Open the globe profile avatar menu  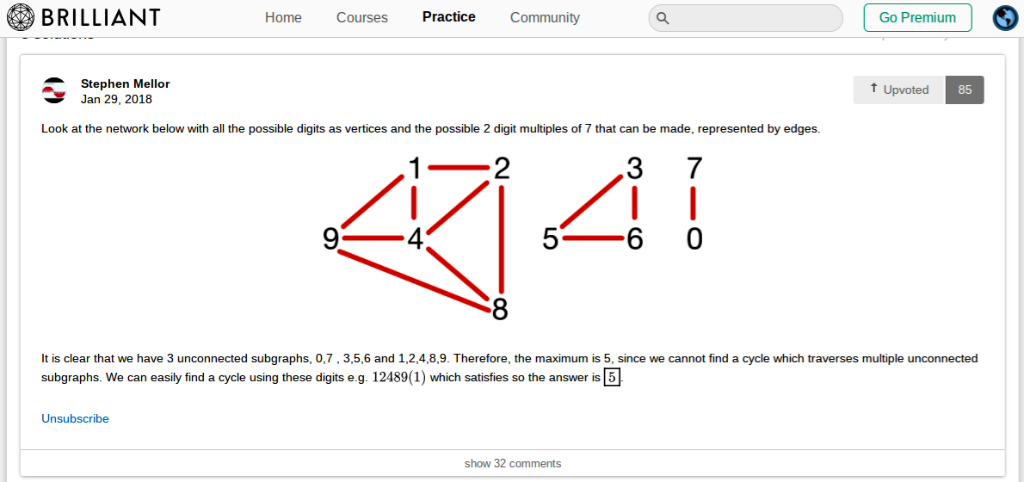point(1005,18)
